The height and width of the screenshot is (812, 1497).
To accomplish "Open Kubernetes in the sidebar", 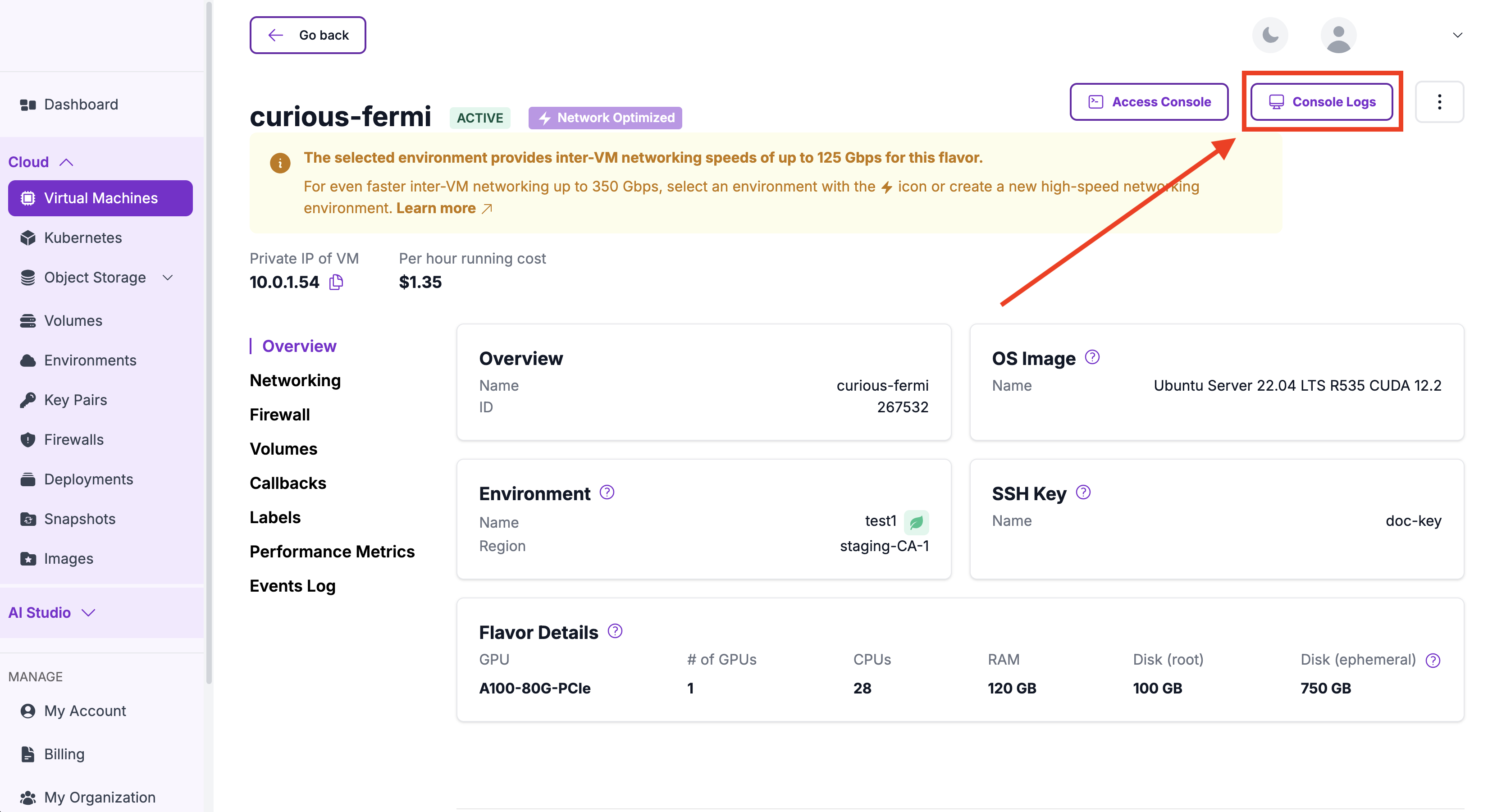I will point(83,238).
